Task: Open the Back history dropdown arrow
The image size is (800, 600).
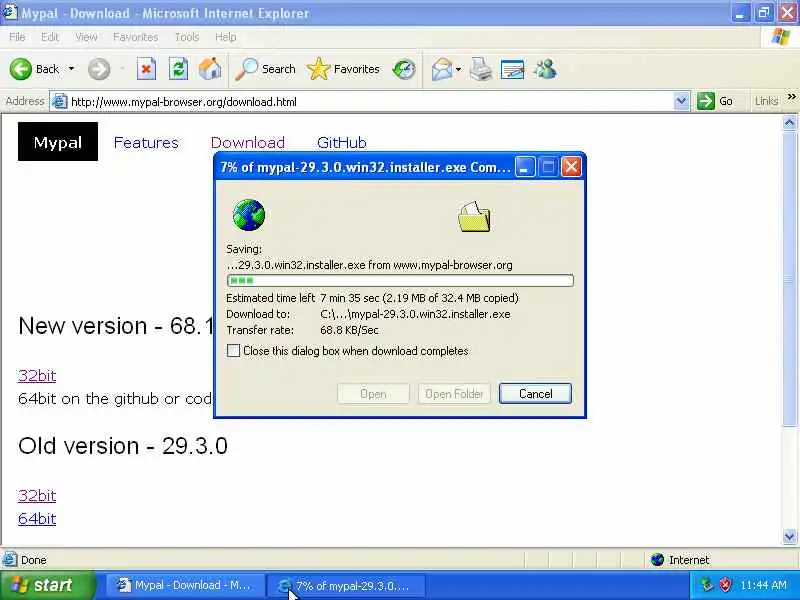Action: point(71,69)
